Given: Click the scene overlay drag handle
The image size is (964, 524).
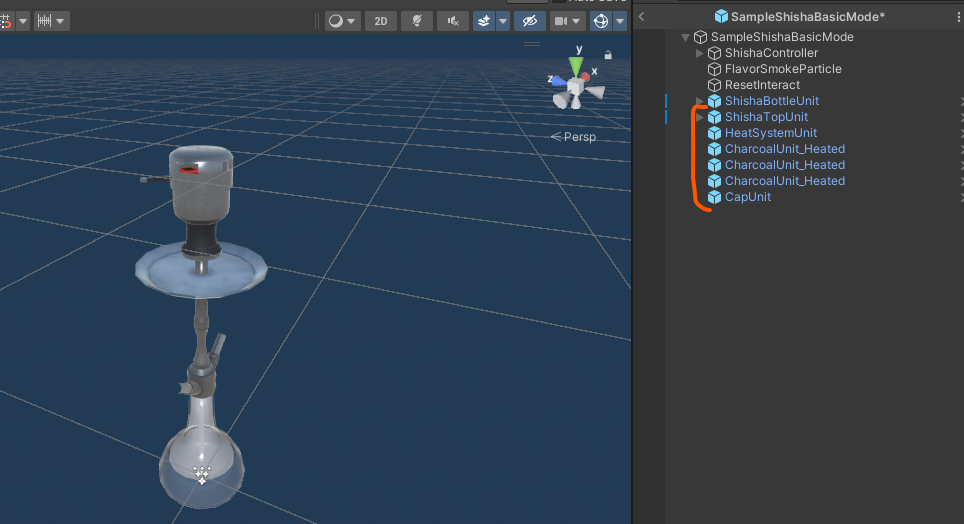Looking at the screenshot, I should [x=532, y=44].
